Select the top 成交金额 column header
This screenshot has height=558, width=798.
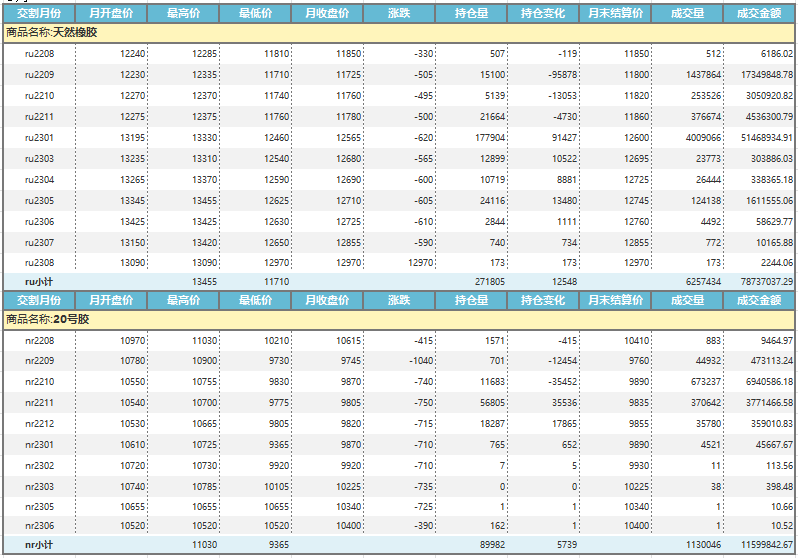tap(760, 14)
